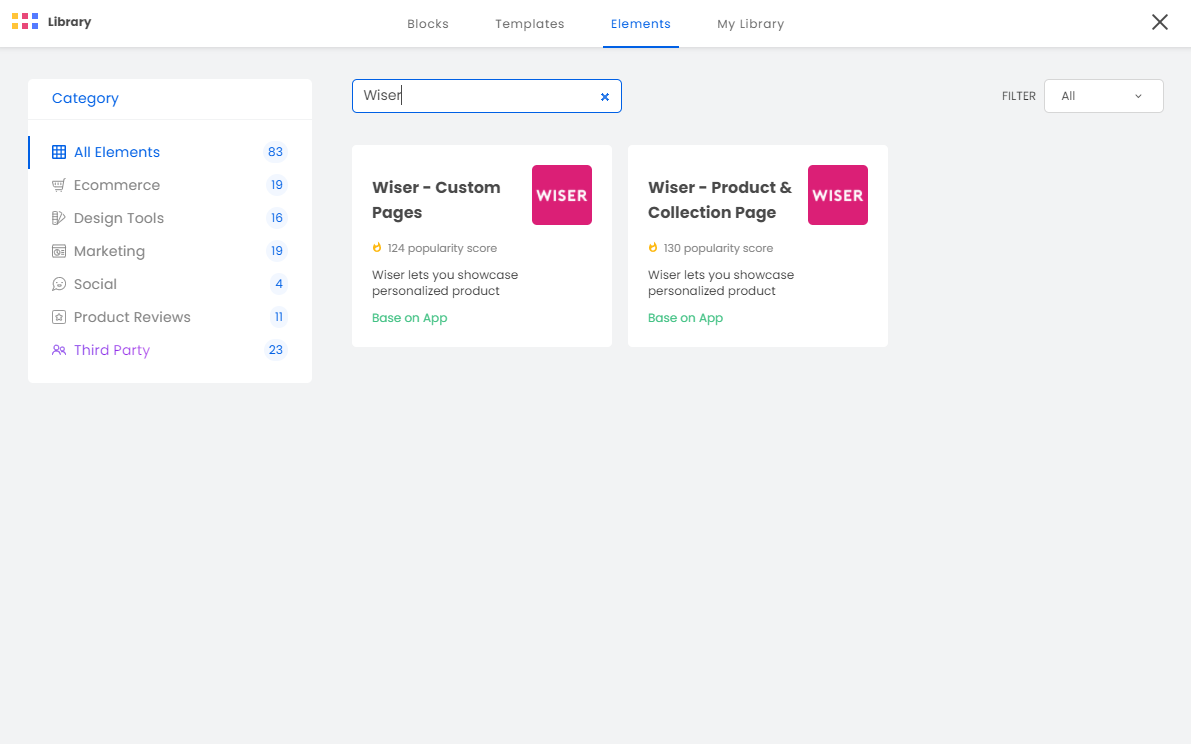This screenshot has width=1191, height=744.
Task: Select the Design Tools category
Action: tap(170, 218)
